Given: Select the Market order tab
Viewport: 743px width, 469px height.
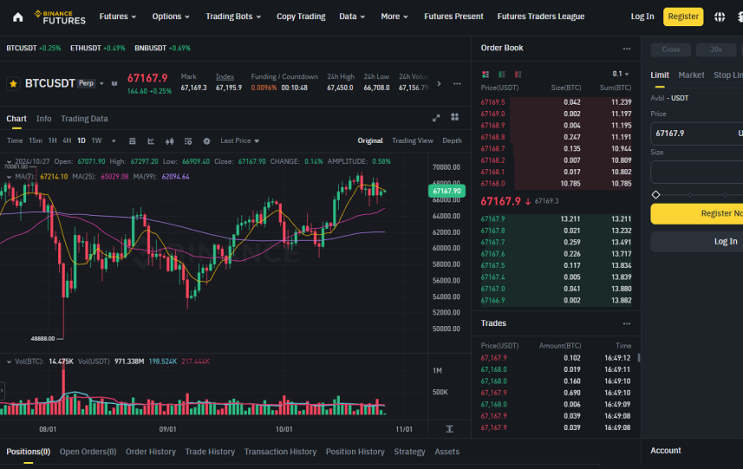Looking at the screenshot, I should (x=691, y=75).
